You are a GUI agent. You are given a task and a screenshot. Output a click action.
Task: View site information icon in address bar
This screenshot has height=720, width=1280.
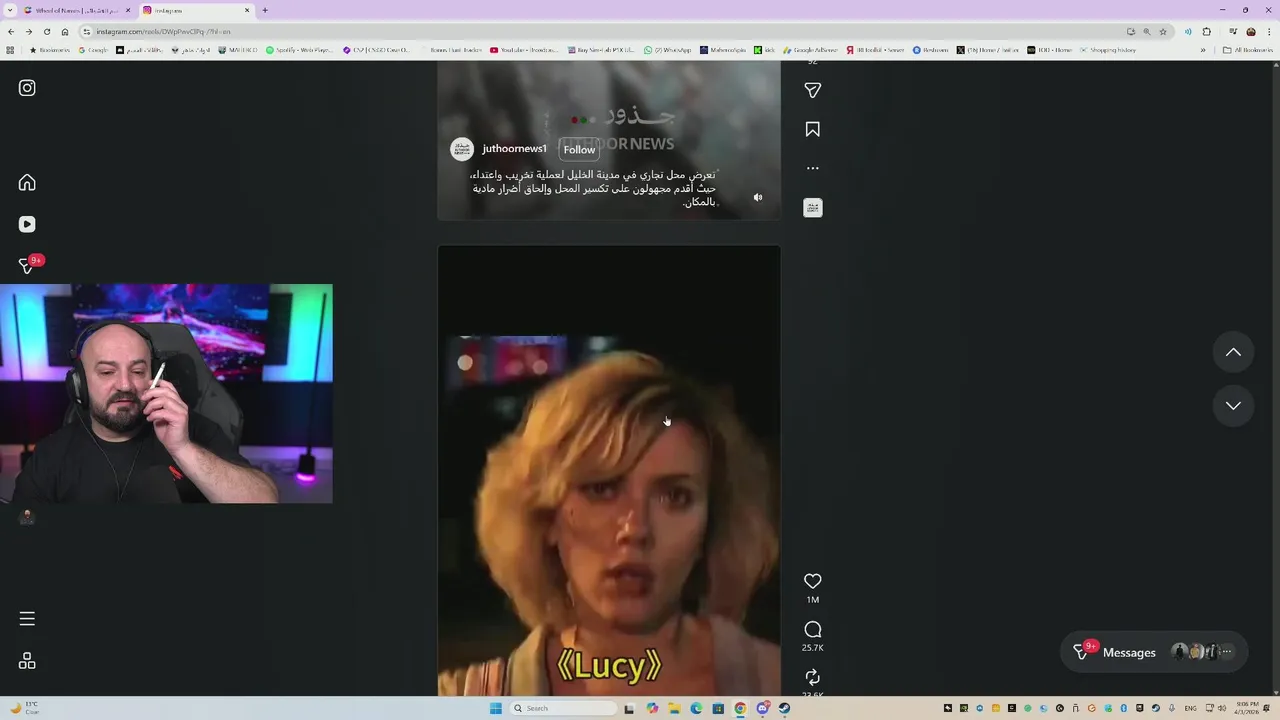point(87,31)
